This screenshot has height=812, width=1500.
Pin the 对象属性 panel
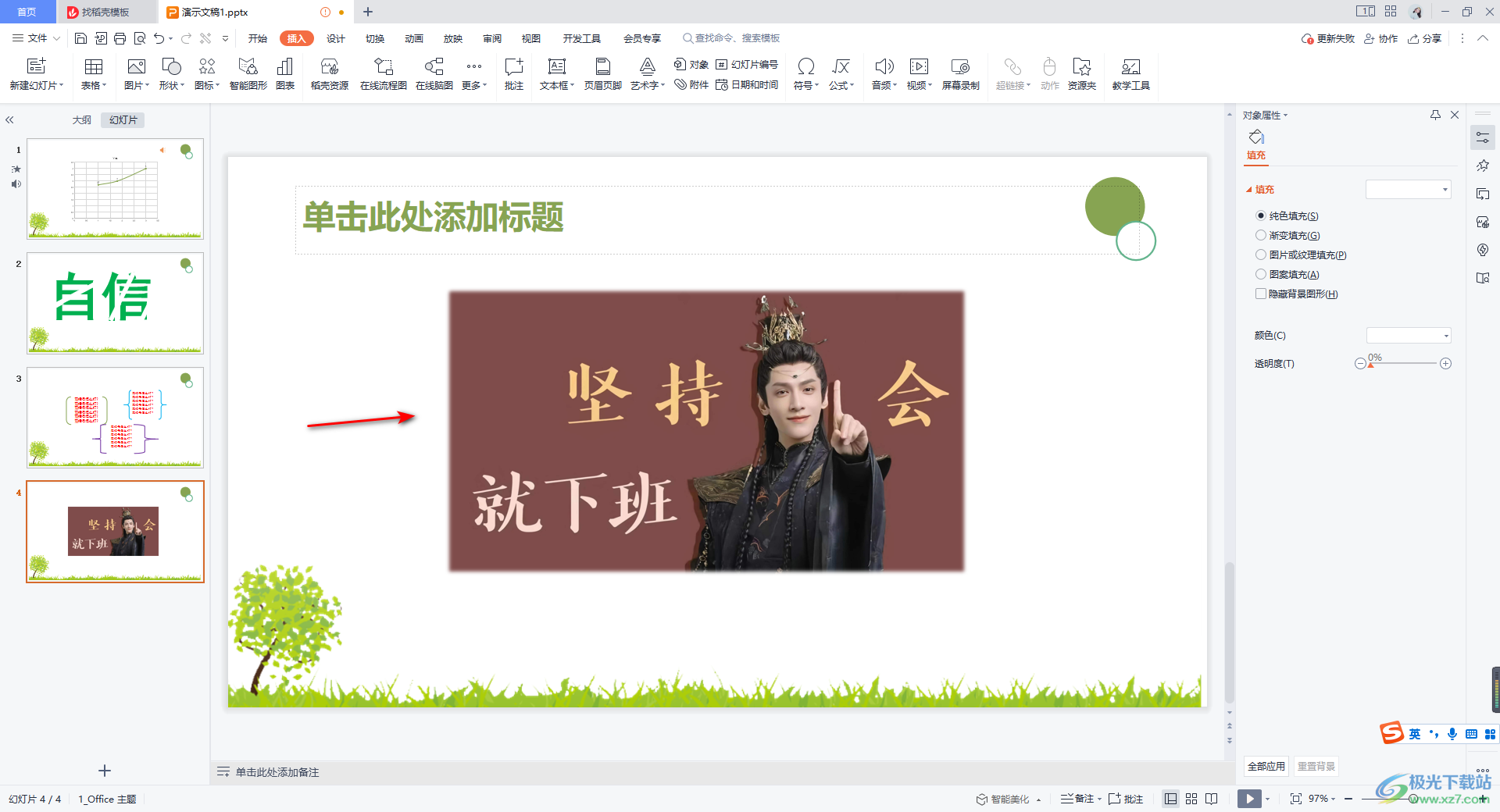click(x=1435, y=115)
